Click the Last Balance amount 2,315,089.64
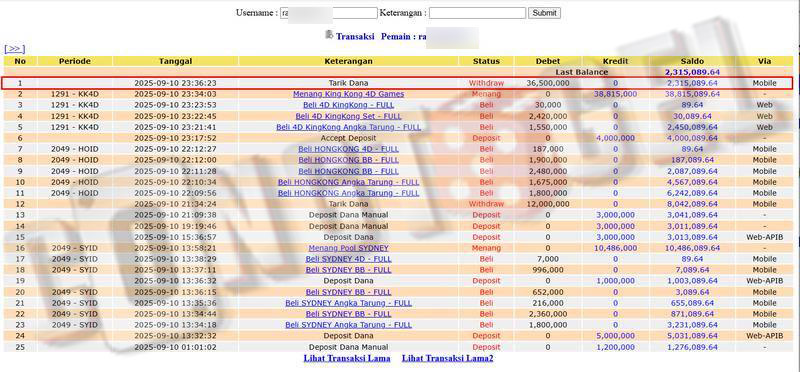 pos(692,72)
